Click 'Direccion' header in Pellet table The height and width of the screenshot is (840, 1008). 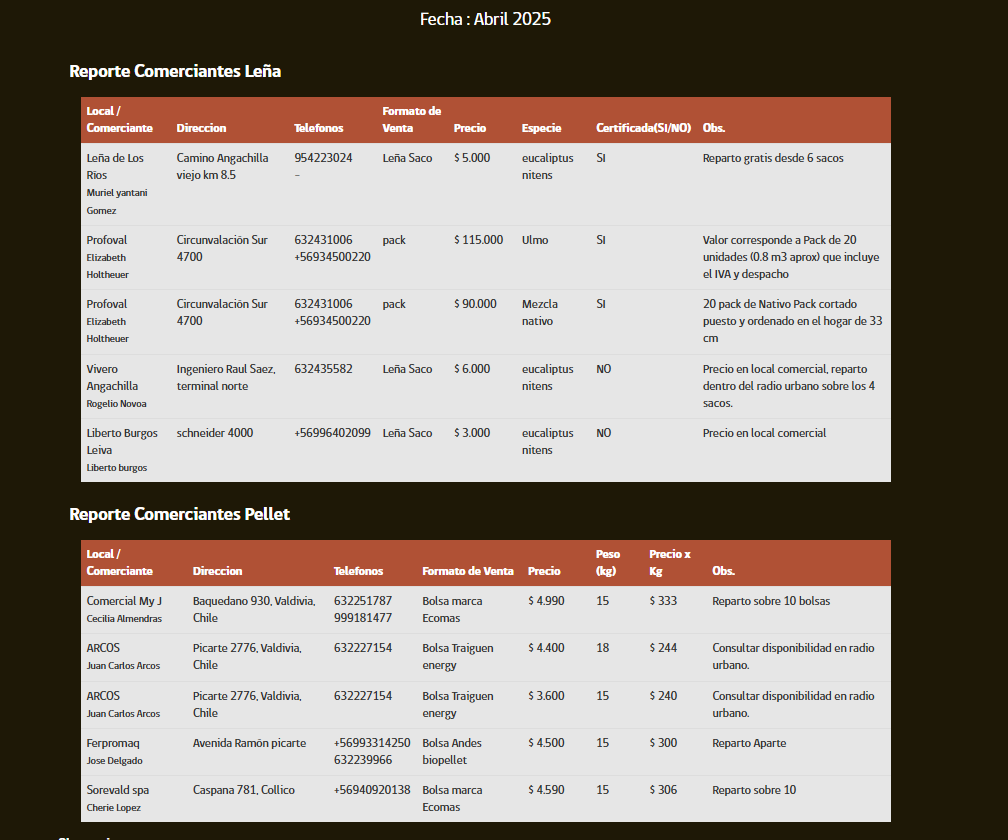(x=217, y=571)
